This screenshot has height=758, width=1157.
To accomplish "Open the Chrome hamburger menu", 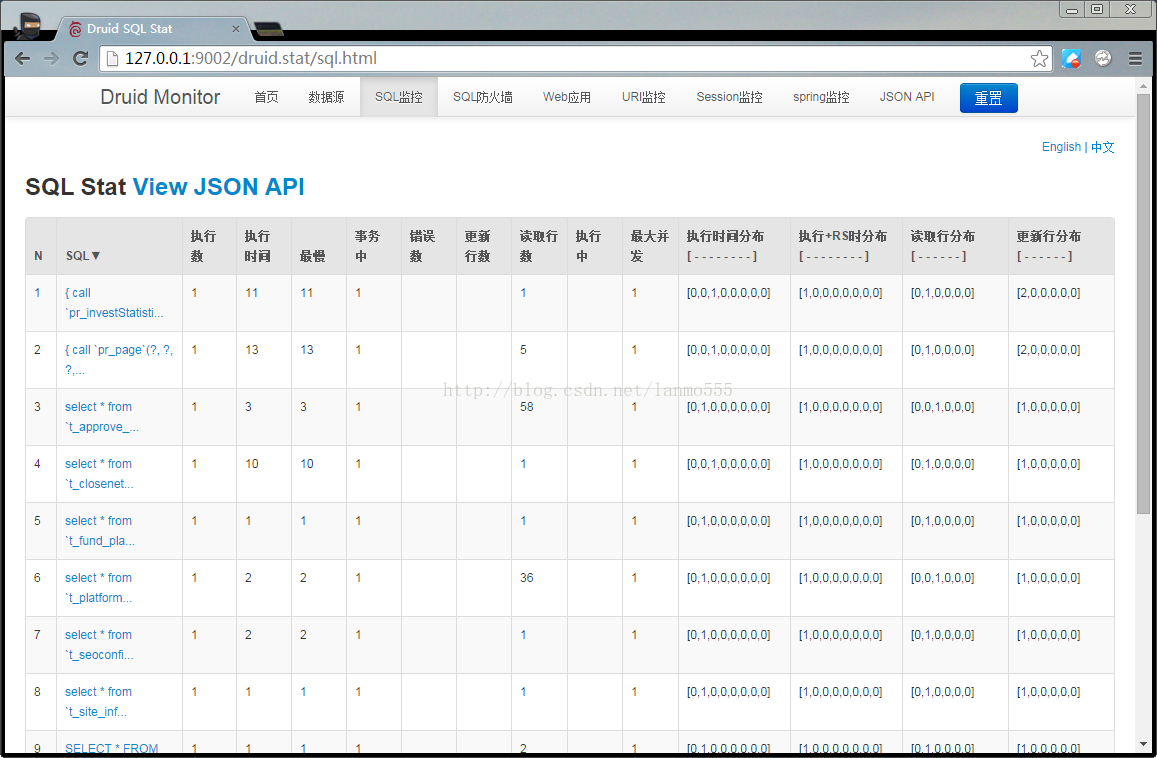I will tap(1135, 58).
